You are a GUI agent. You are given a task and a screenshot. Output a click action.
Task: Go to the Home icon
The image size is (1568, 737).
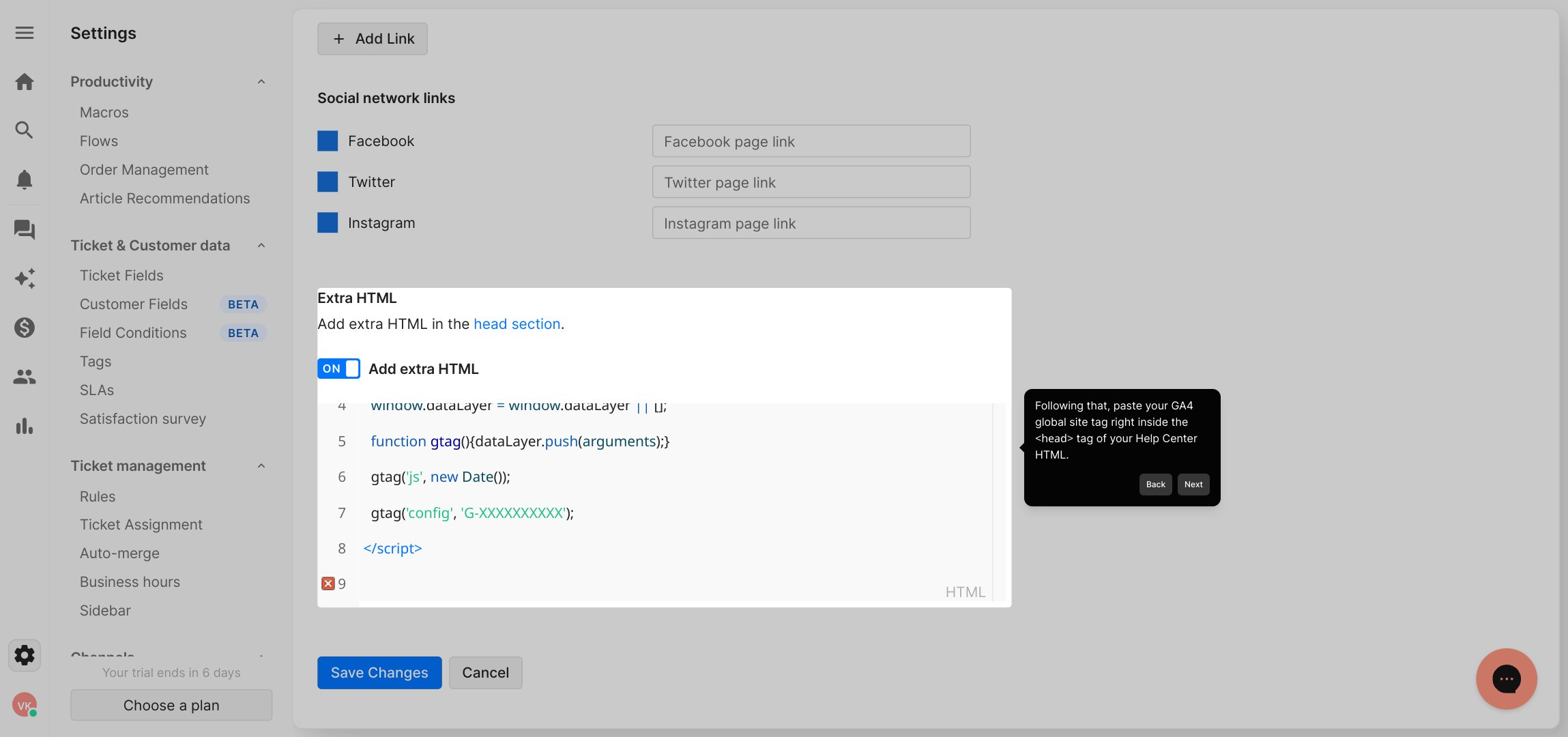click(25, 82)
